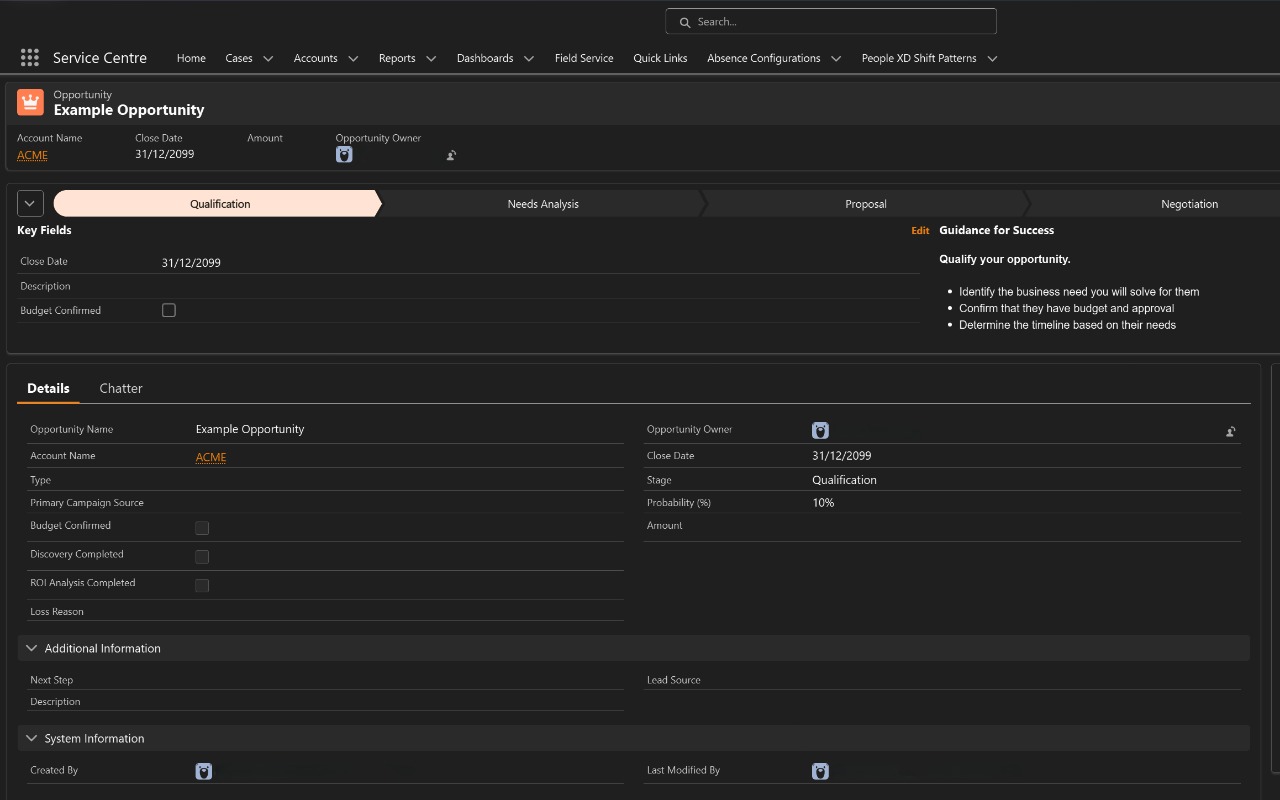Click ACME link in header highlights
The height and width of the screenshot is (800, 1280).
click(32, 155)
